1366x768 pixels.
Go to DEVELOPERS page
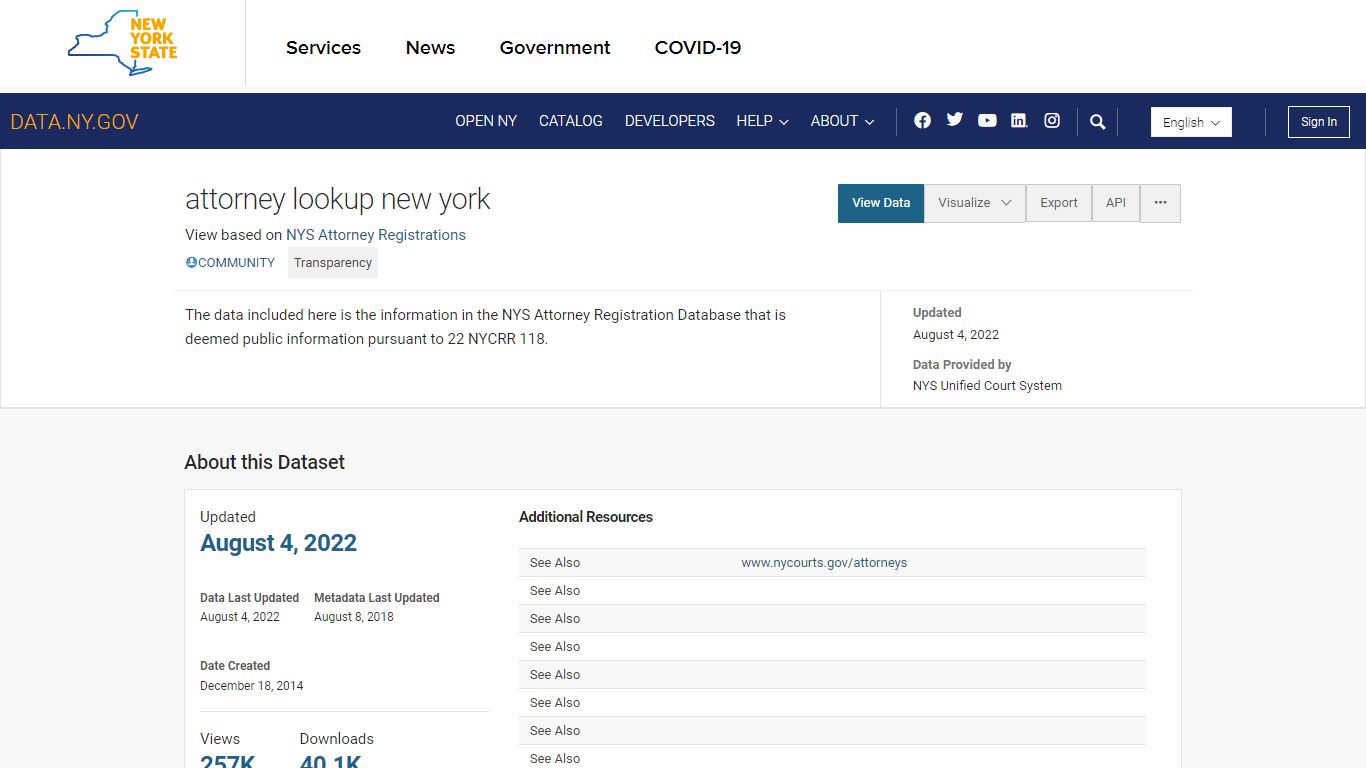click(670, 121)
